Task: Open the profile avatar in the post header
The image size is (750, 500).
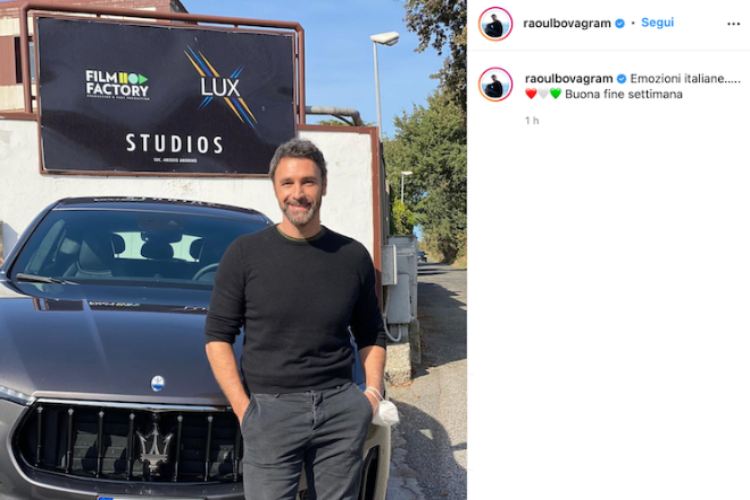Action: point(496,24)
